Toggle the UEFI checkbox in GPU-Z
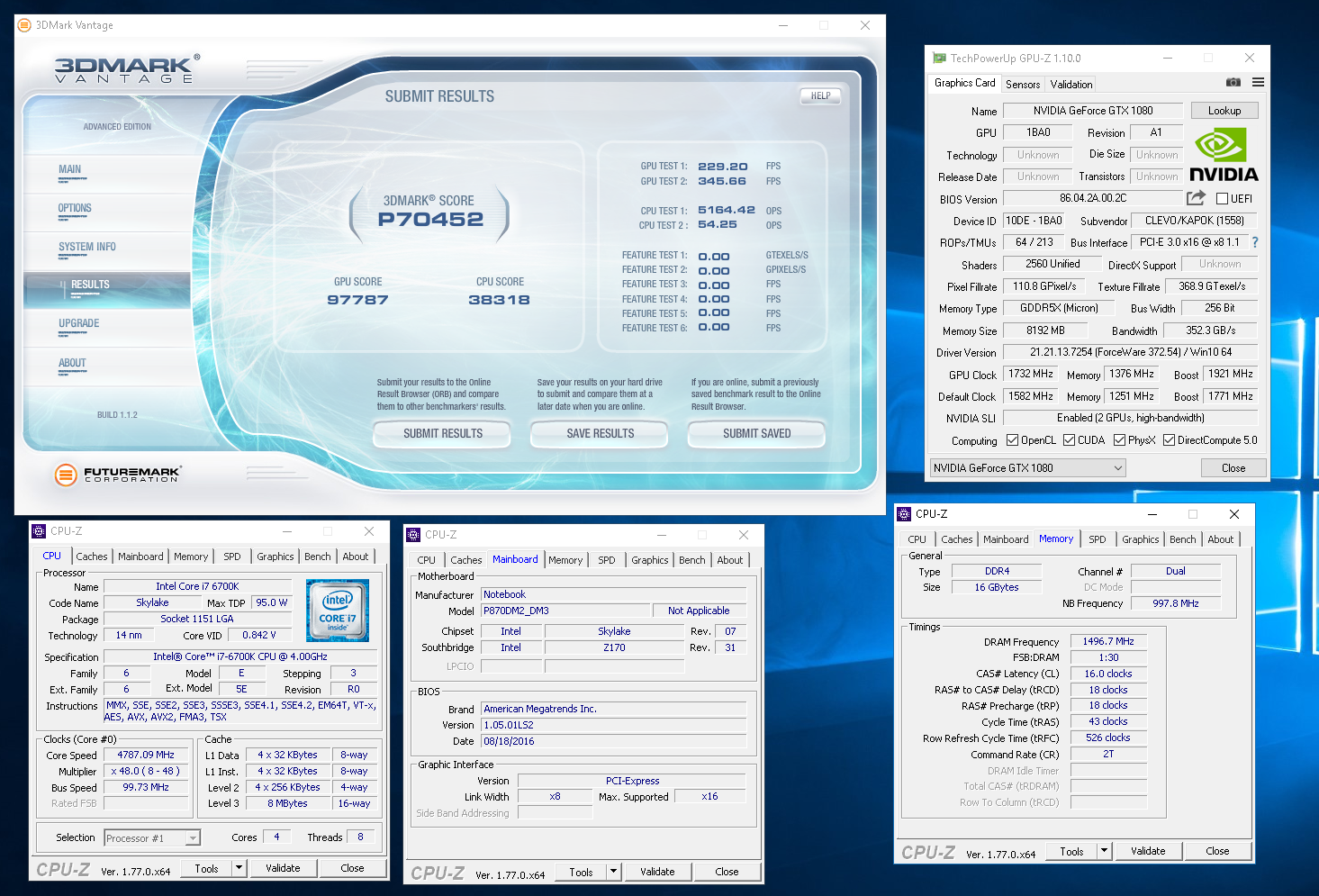This screenshot has height=896, width=1319. coord(1222,199)
